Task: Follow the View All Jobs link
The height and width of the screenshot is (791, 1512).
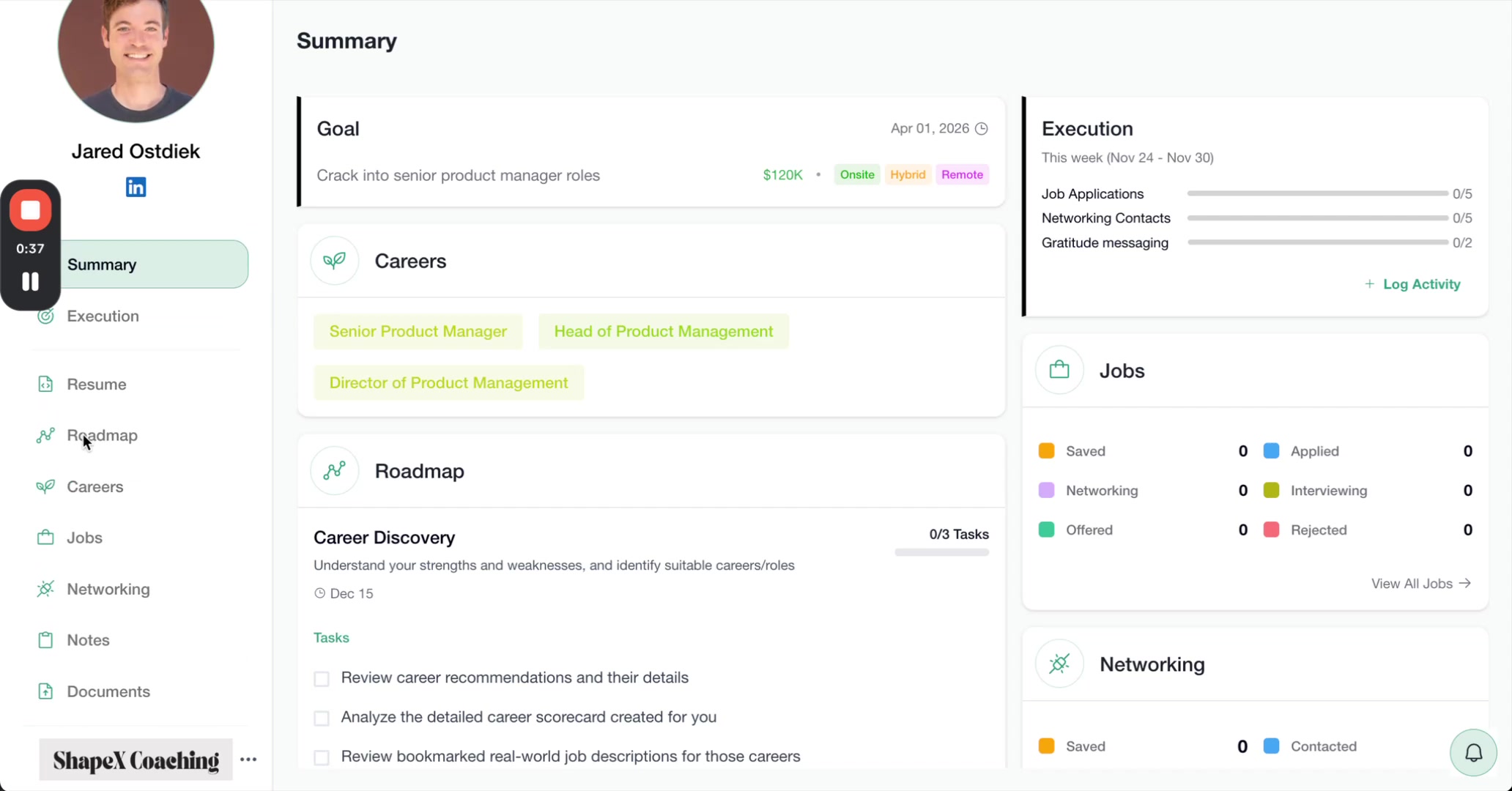Action: coord(1420,583)
